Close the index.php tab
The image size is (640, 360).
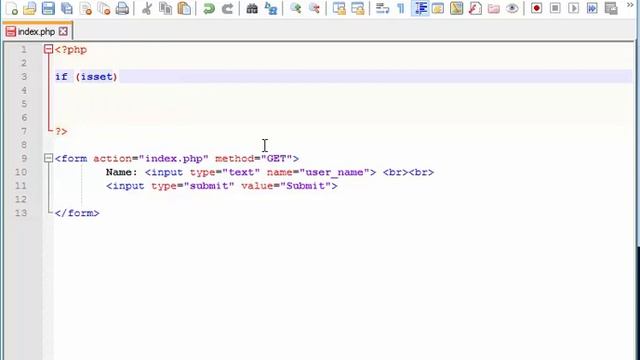pyautogui.click(x=63, y=31)
